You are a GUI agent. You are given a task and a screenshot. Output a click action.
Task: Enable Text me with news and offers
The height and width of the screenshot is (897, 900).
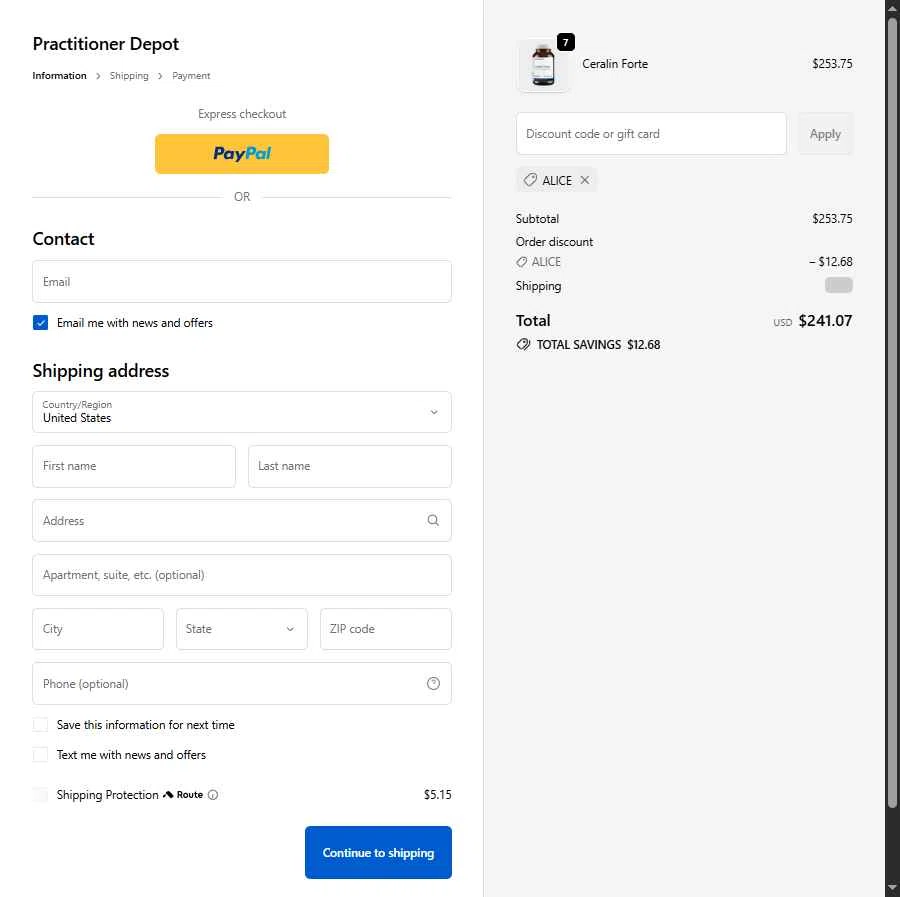(40, 755)
